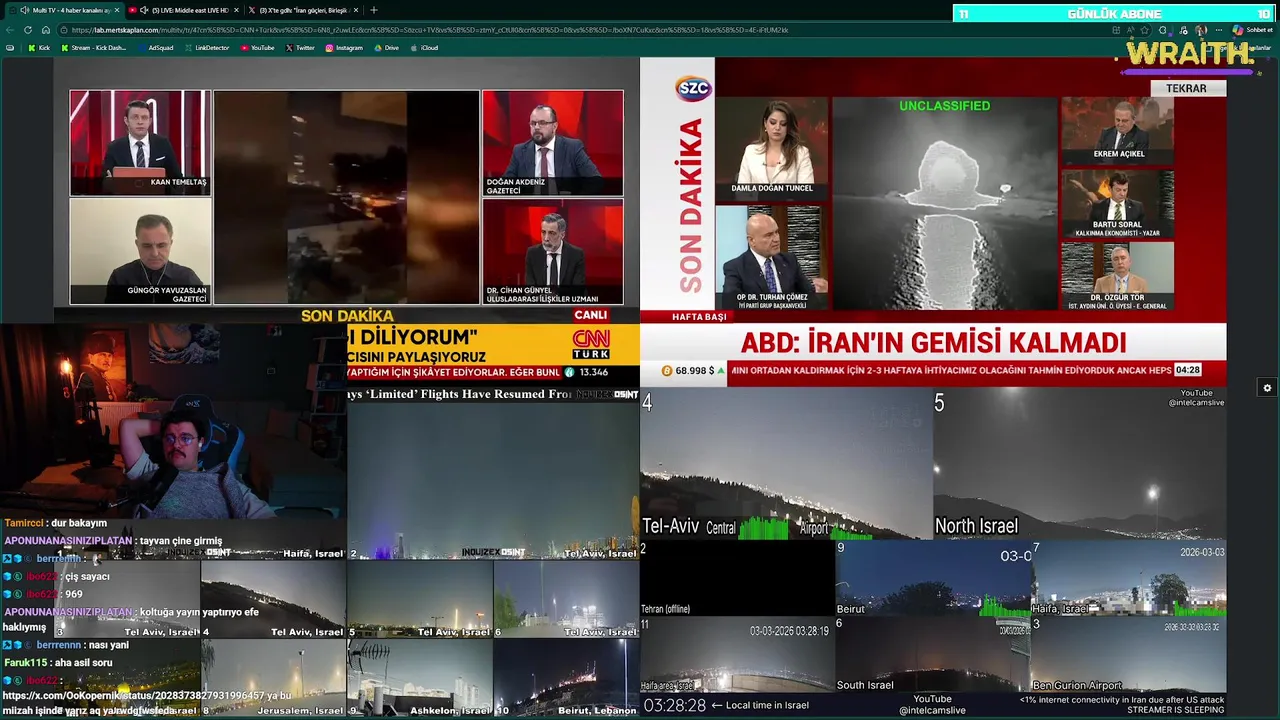Open the LinkDetector bookmark
The height and width of the screenshot is (720, 1280).
[x=207, y=48]
